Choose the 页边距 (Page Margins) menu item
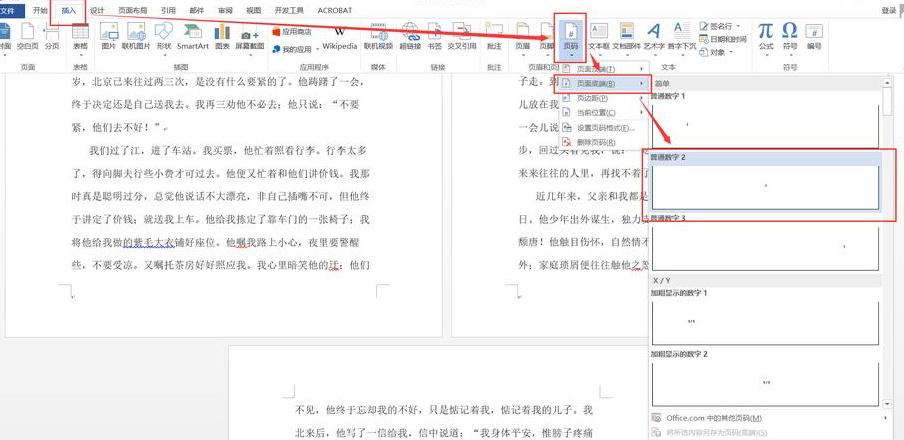Image resolution: width=904 pixels, height=440 pixels. [604, 98]
